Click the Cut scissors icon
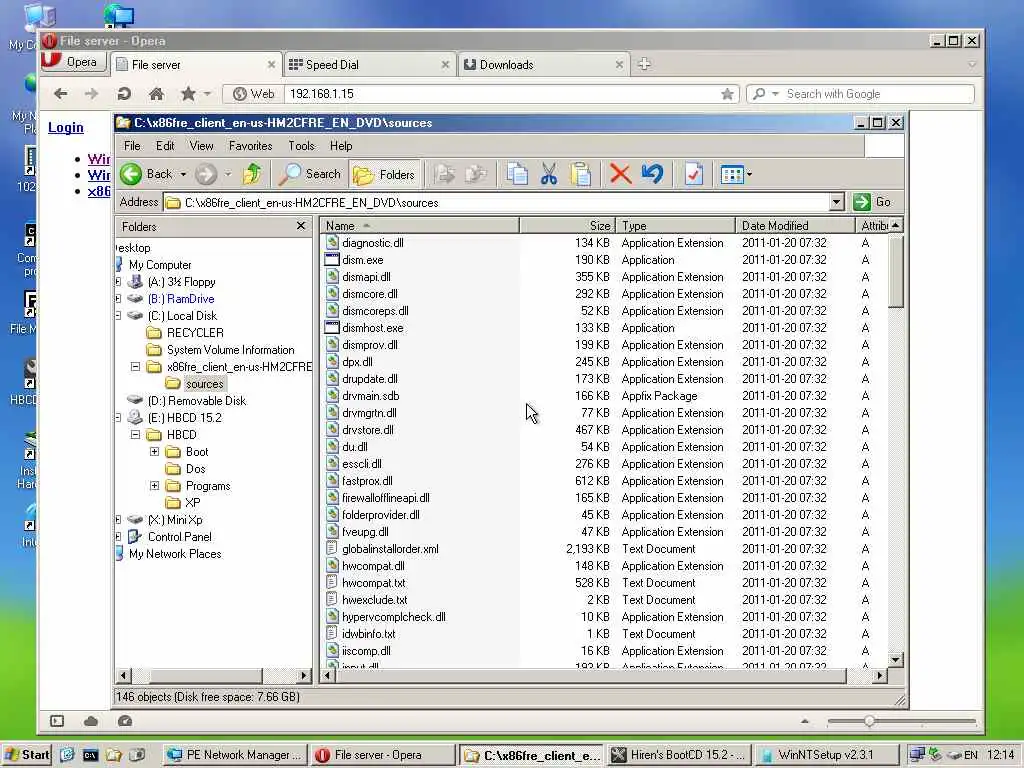 (x=549, y=174)
